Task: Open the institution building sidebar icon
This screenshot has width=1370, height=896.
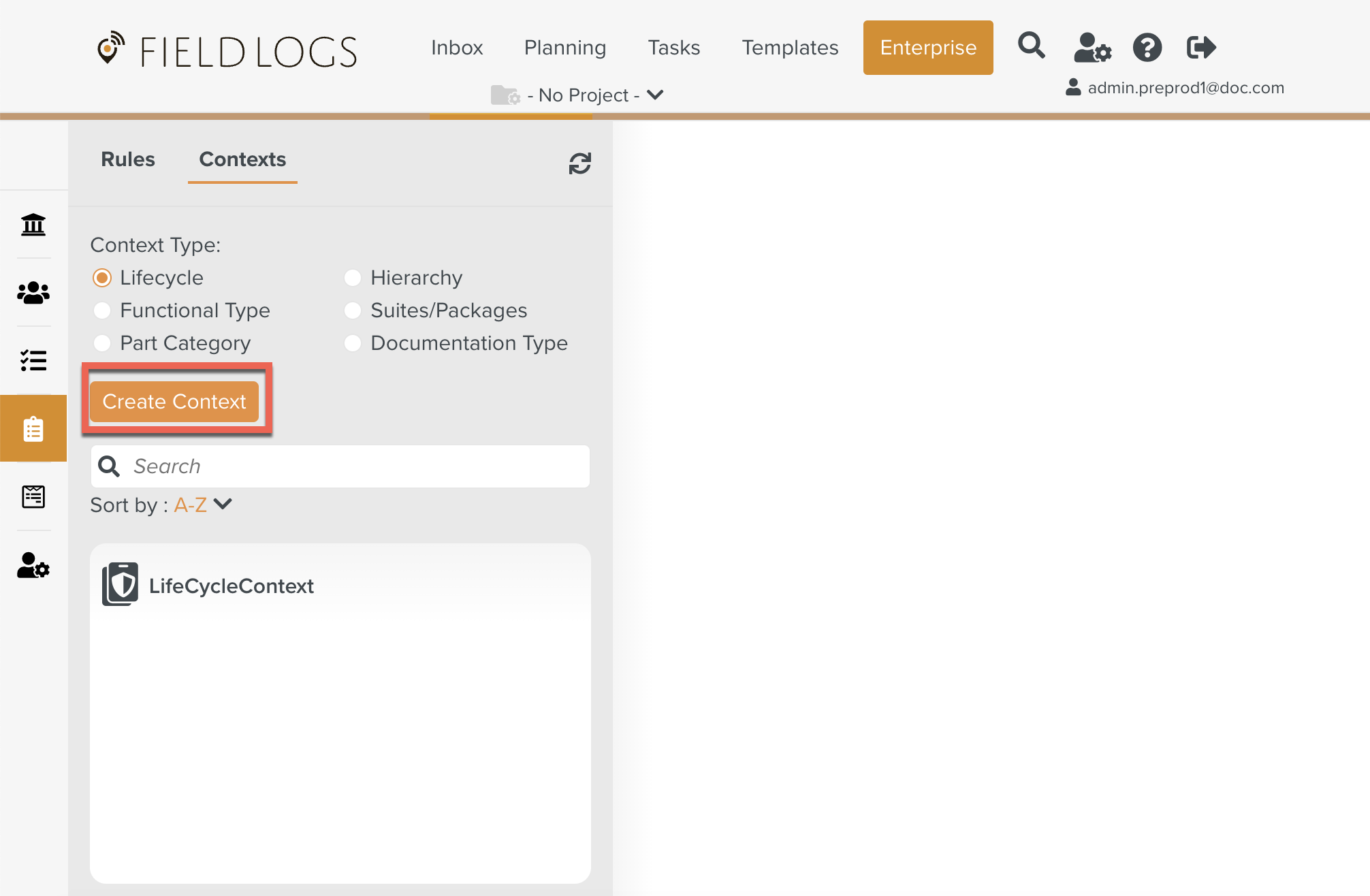Action: (x=33, y=224)
